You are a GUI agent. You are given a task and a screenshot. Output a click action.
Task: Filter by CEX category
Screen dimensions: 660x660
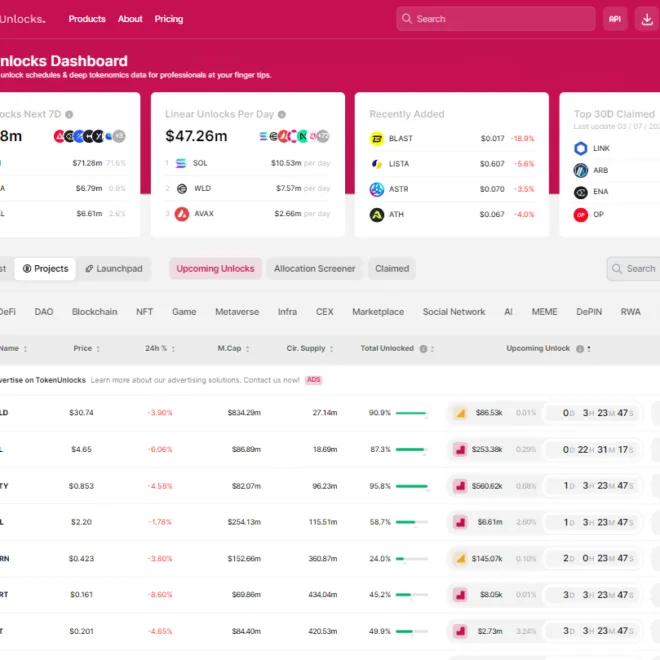(325, 312)
